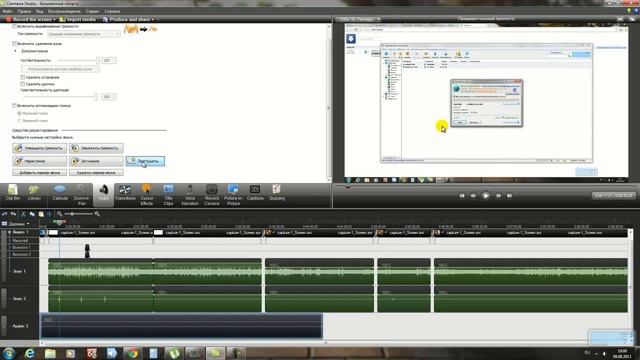Toggle the remove clicks checkbox
640x360 pixels.
click(23, 84)
